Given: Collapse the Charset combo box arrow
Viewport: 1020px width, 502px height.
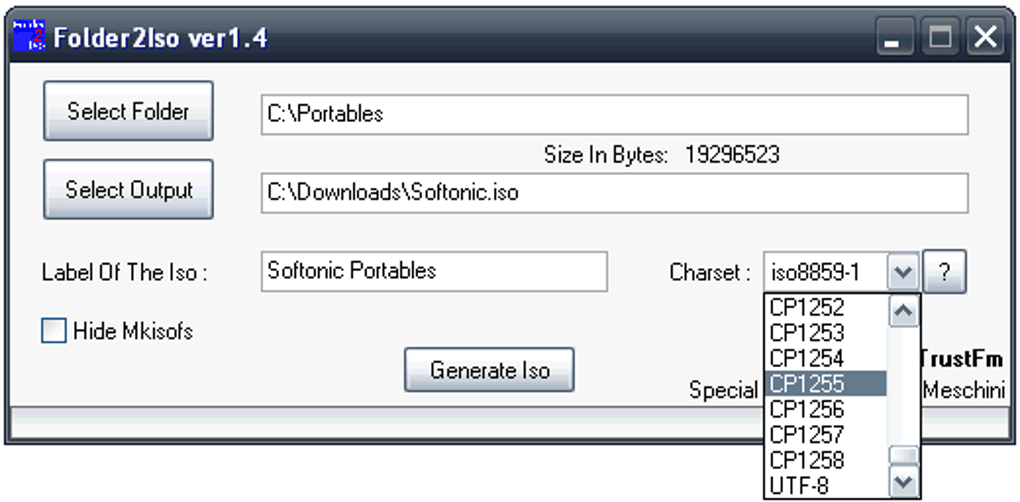Looking at the screenshot, I should [x=903, y=272].
